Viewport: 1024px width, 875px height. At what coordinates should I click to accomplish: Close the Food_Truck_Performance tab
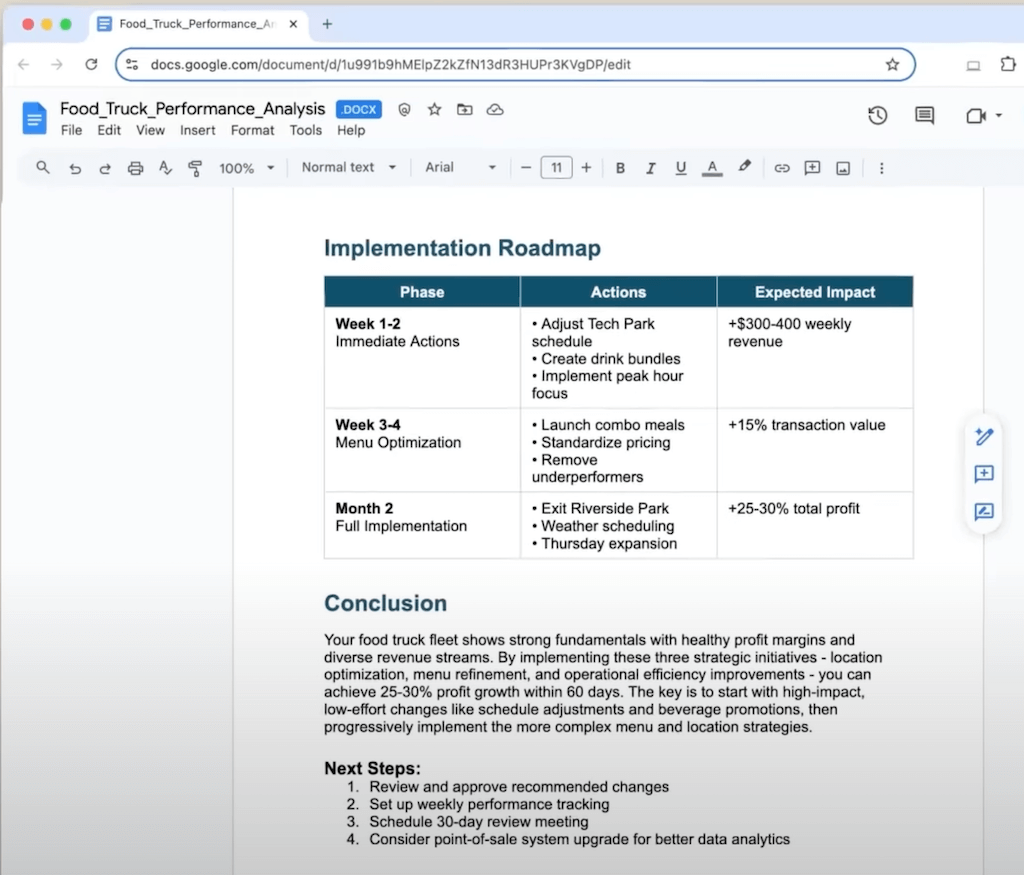coord(293,24)
